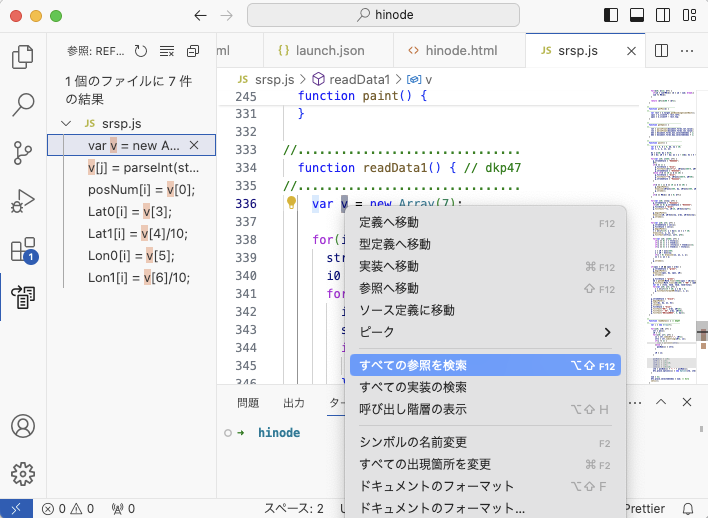The height and width of the screenshot is (518, 708).
Task: Open the Search view in activity bar
Action: [x=23, y=105]
